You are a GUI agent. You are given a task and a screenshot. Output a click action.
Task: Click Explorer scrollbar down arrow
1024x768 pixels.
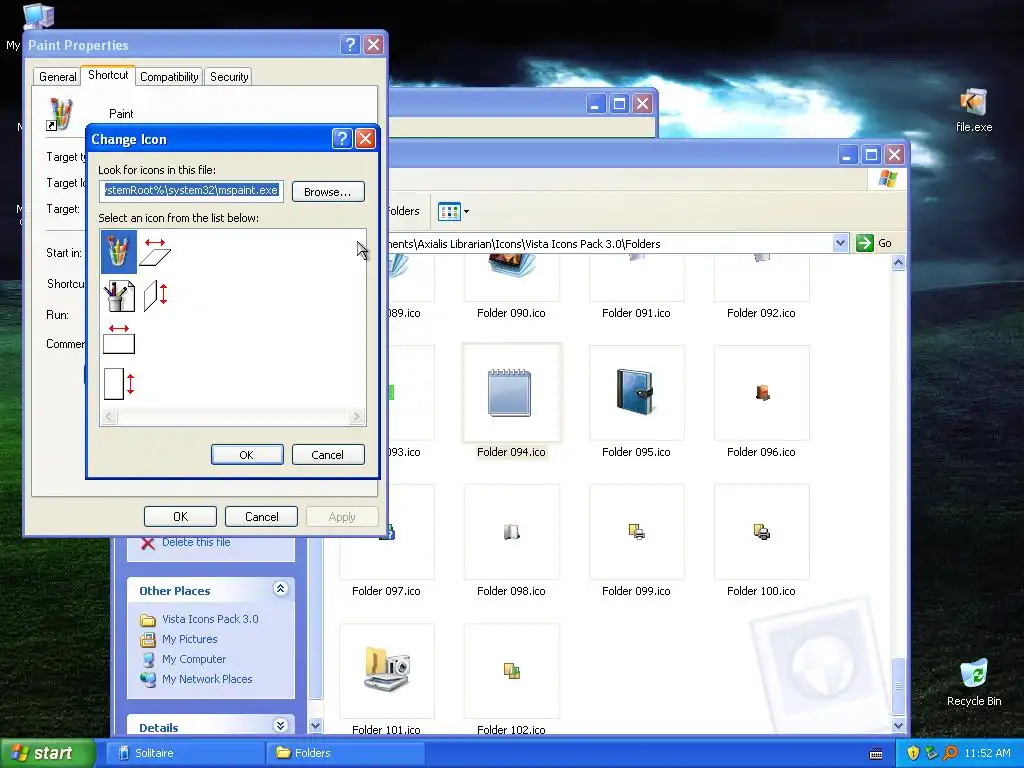click(899, 725)
